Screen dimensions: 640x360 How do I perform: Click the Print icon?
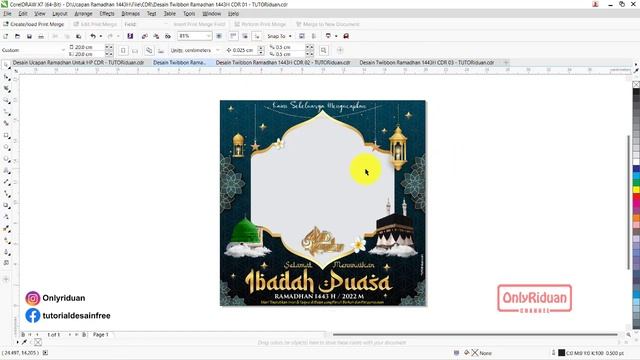(41, 36)
